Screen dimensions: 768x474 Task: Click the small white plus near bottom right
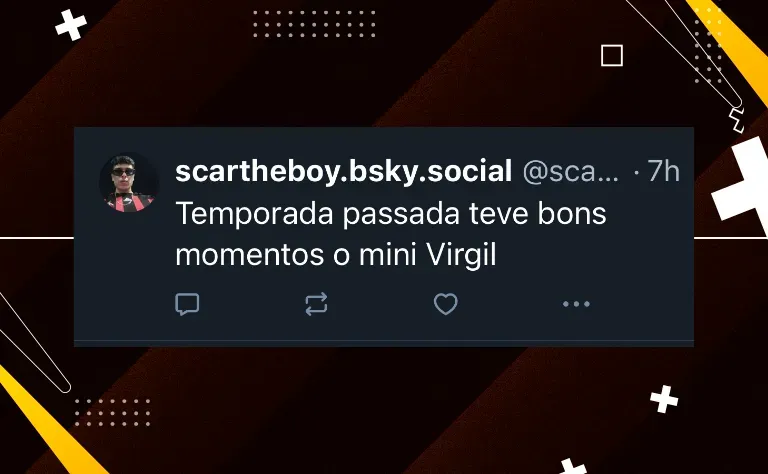click(x=664, y=399)
